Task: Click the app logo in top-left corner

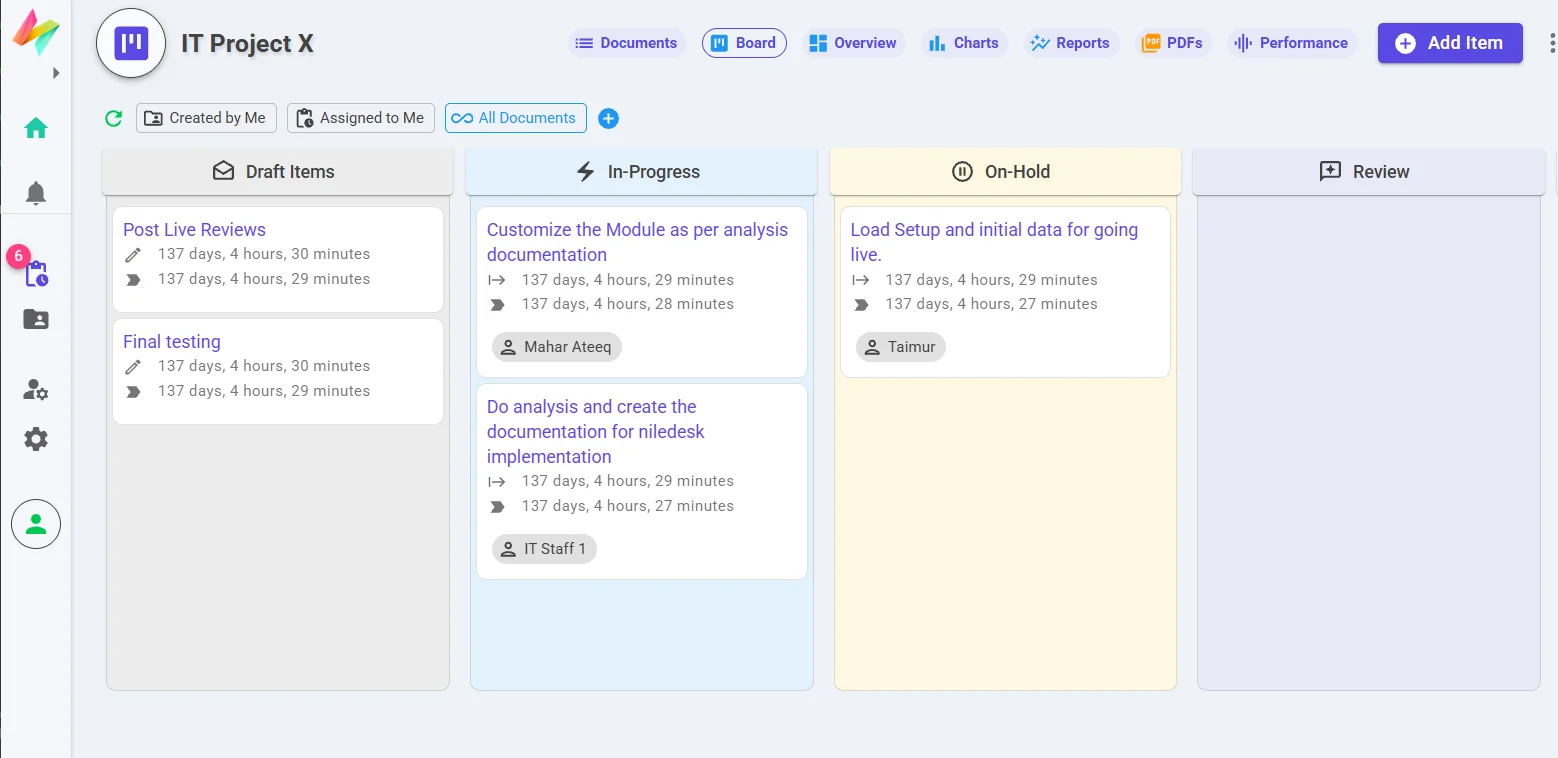Action: pyautogui.click(x=35, y=33)
